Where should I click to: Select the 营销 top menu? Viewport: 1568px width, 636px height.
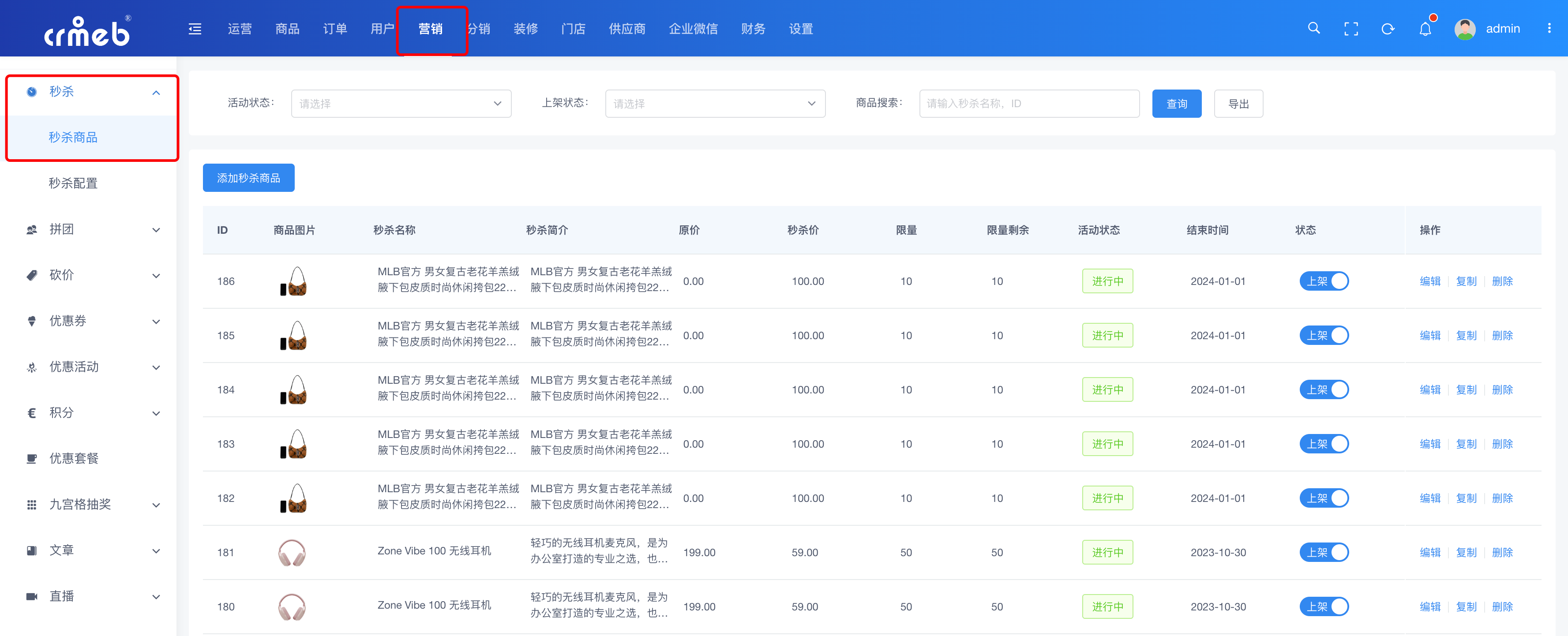430,29
